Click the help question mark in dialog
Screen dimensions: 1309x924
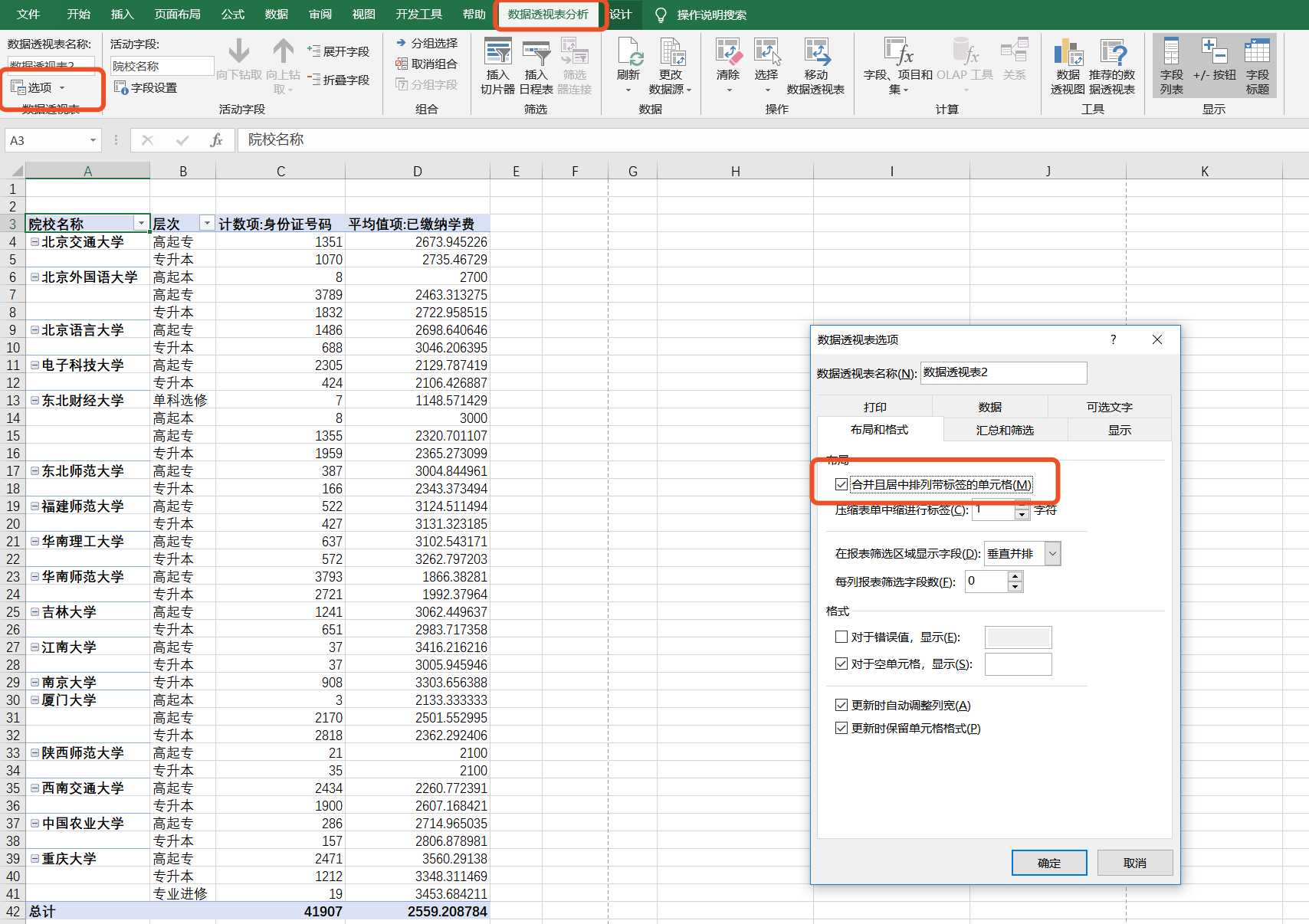[x=1113, y=339]
